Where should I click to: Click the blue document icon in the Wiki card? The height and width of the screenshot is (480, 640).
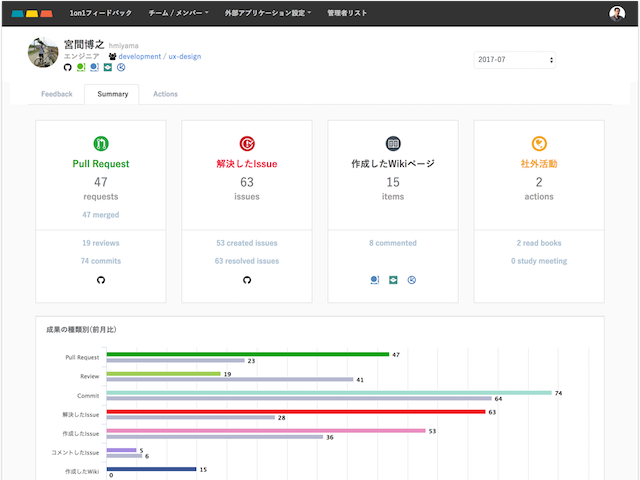tap(375, 280)
